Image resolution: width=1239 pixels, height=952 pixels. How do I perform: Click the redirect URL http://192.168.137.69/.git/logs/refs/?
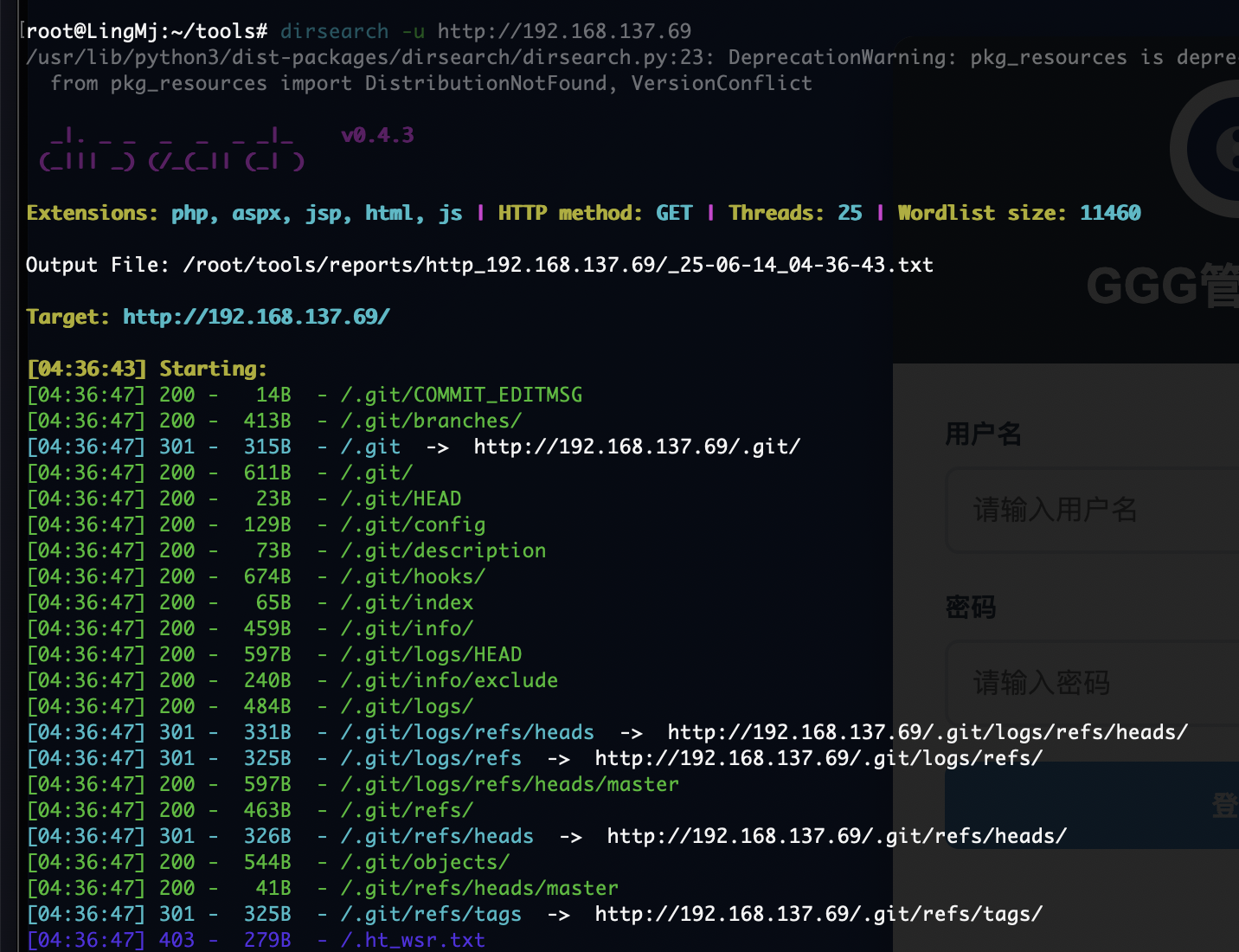point(819,758)
